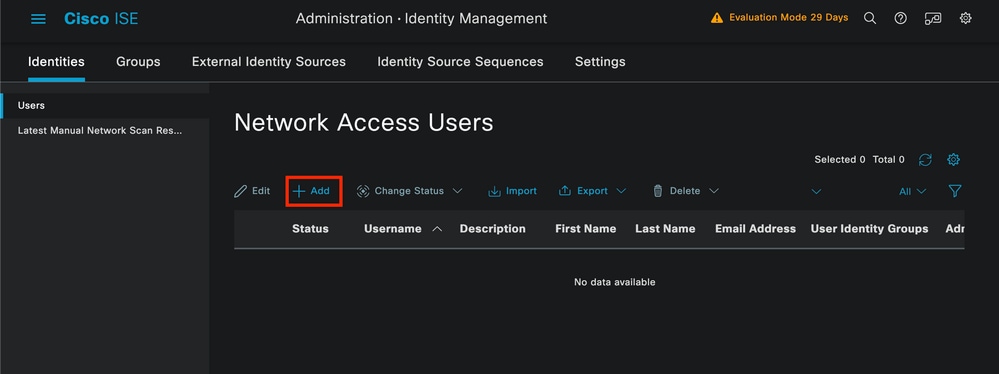
Task: Open the Settings tab
Action: tap(600, 62)
